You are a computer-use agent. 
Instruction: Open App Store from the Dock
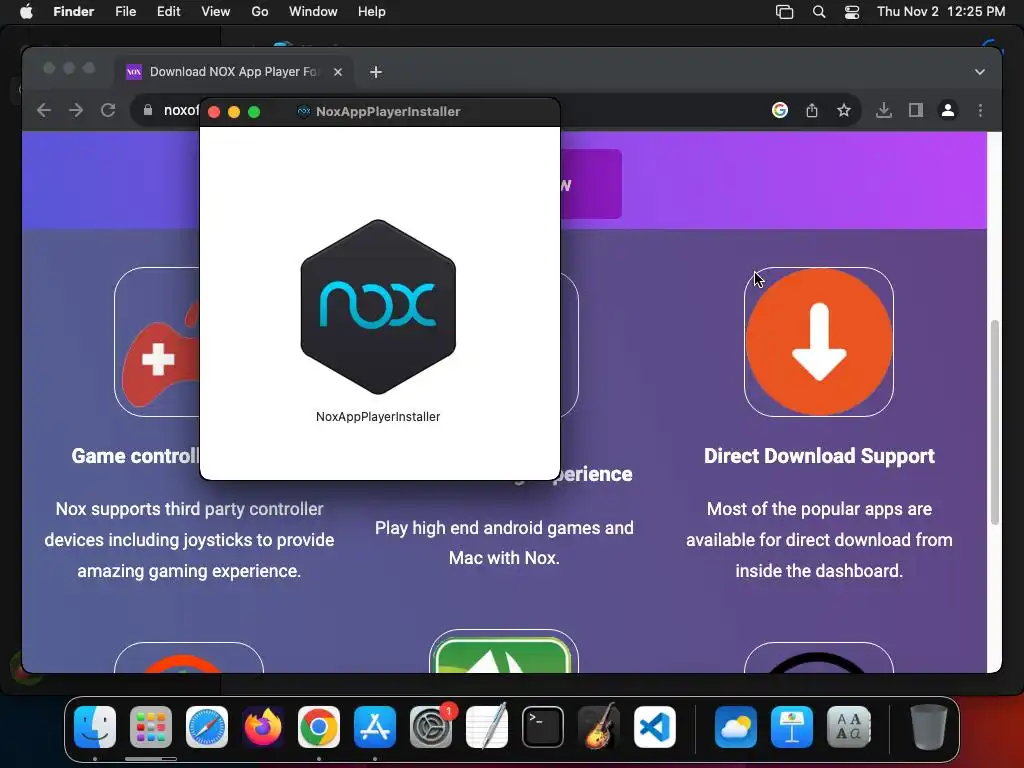pyautogui.click(x=375, y=727)
